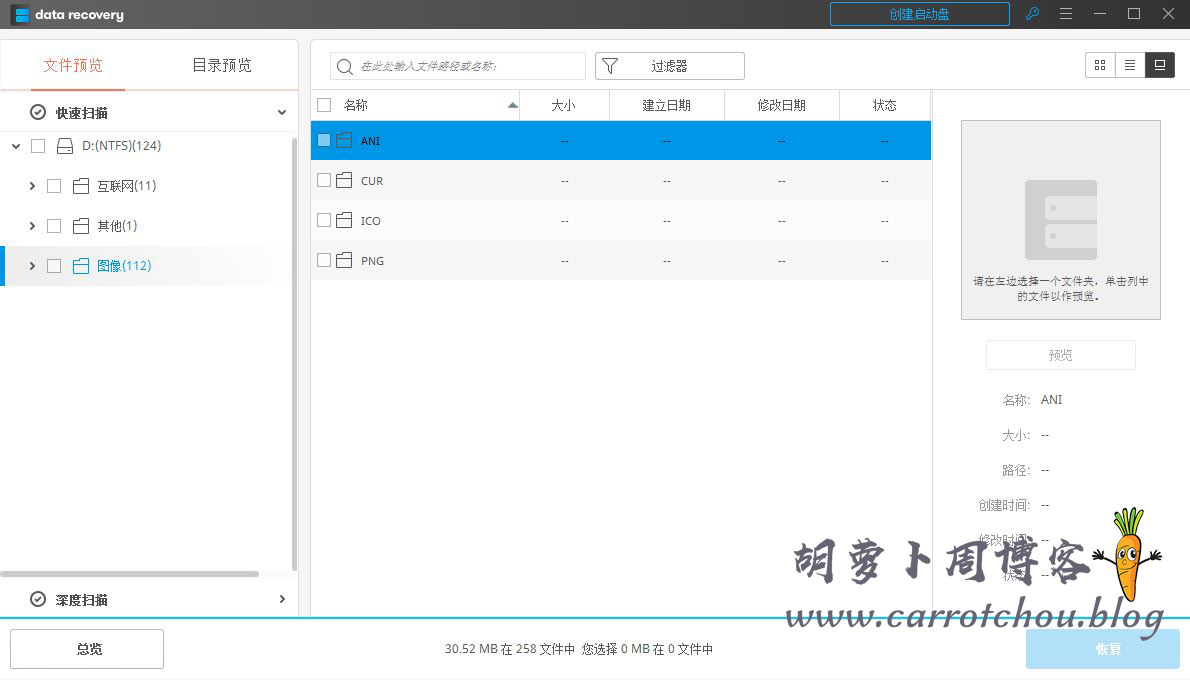Click the data recovery app logo
Image resolution: width=1190 pixels, height=680 pixels.
[21, 14]
